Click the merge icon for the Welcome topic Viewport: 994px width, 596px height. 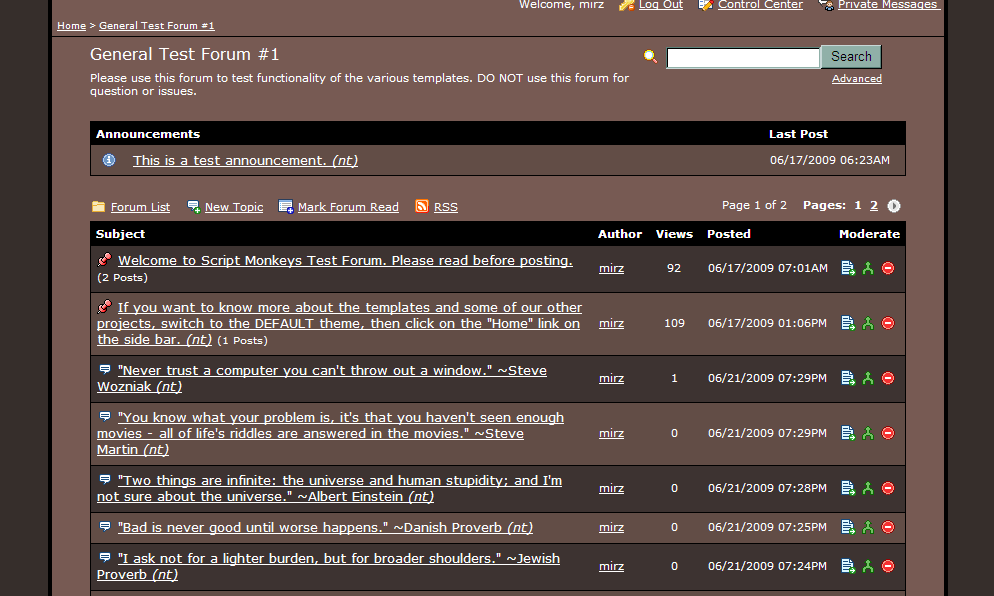click(x=868, y=268)
